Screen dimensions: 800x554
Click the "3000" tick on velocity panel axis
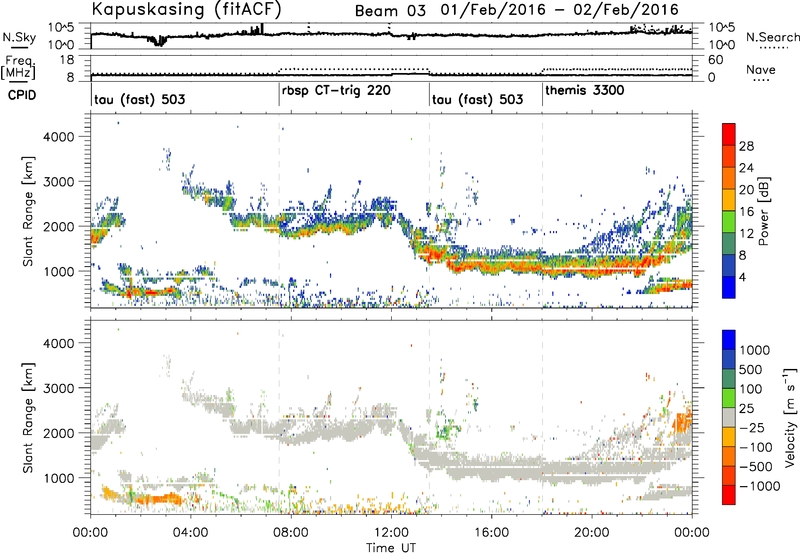tap(58, 388)
